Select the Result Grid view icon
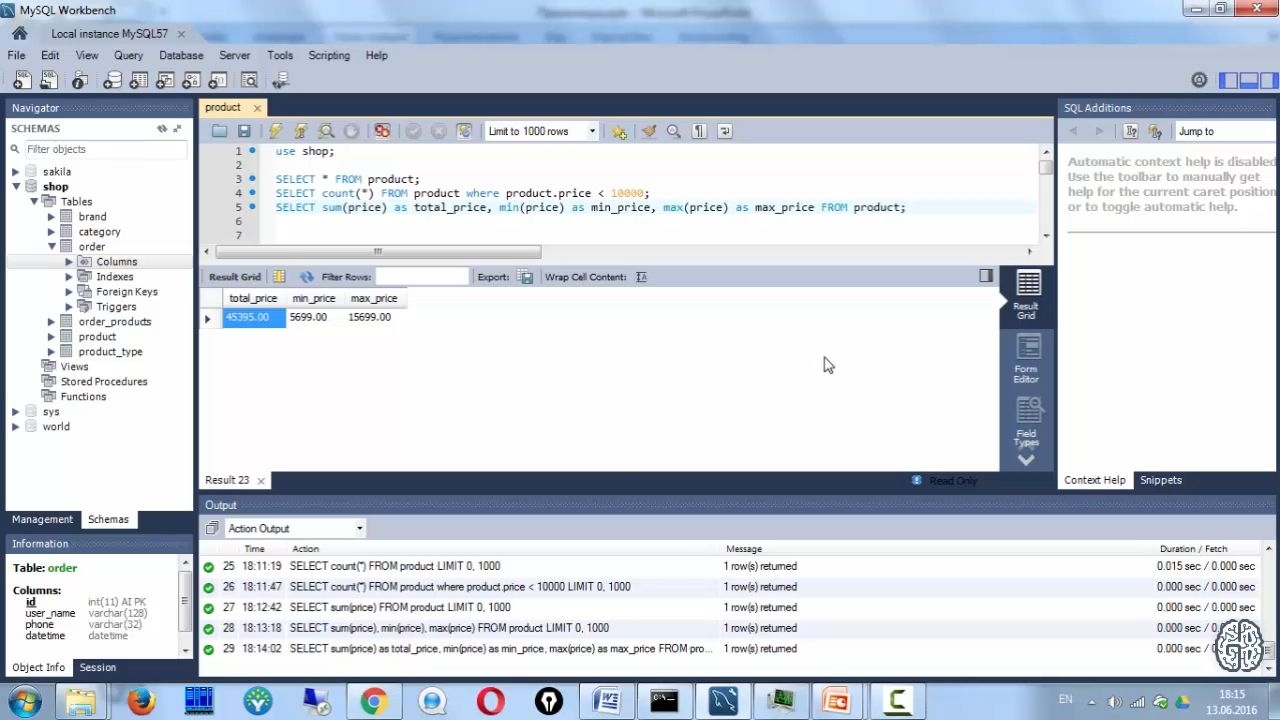1280x720 pixels. 1027,295
